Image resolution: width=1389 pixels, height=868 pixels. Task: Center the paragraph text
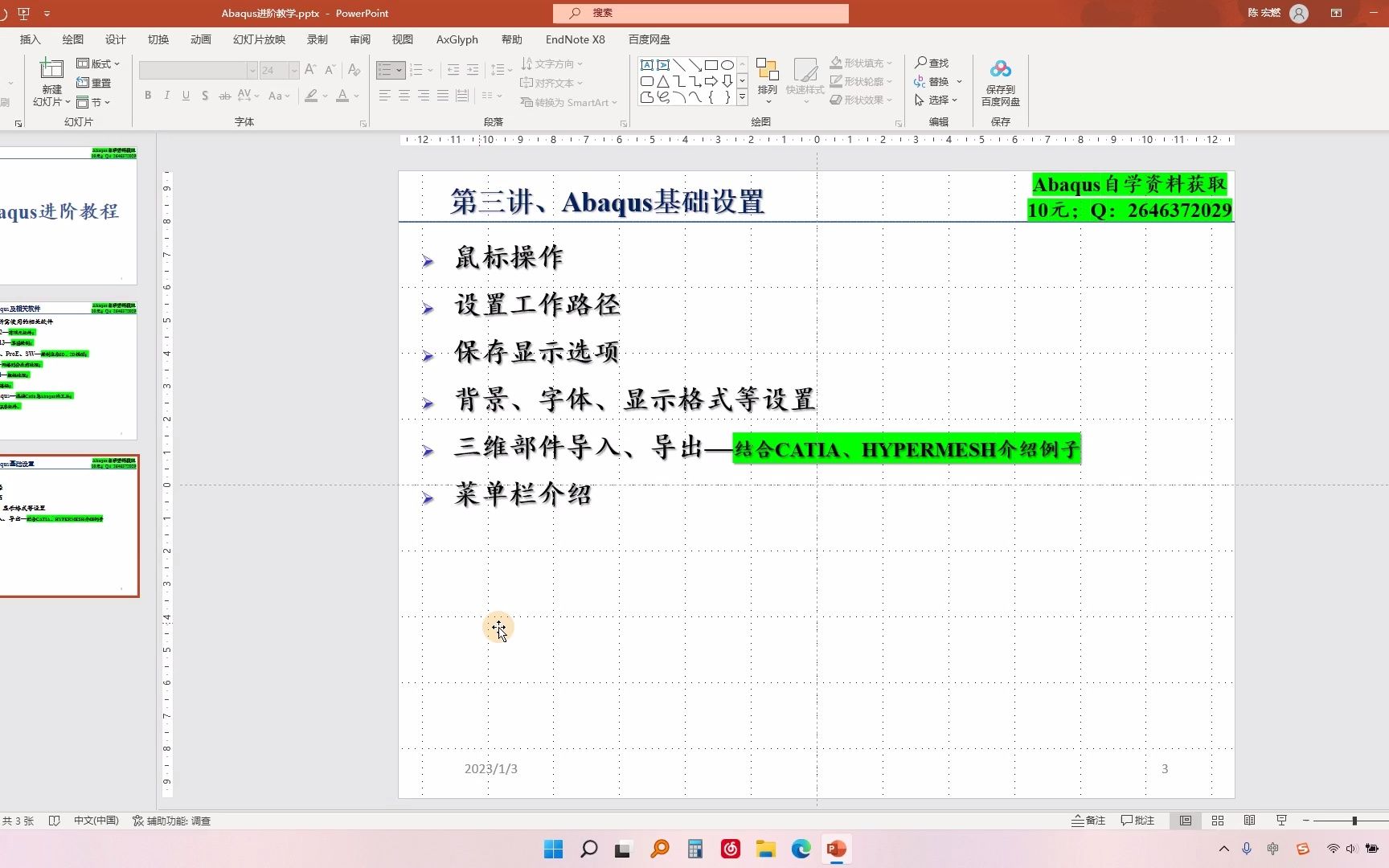404,96
